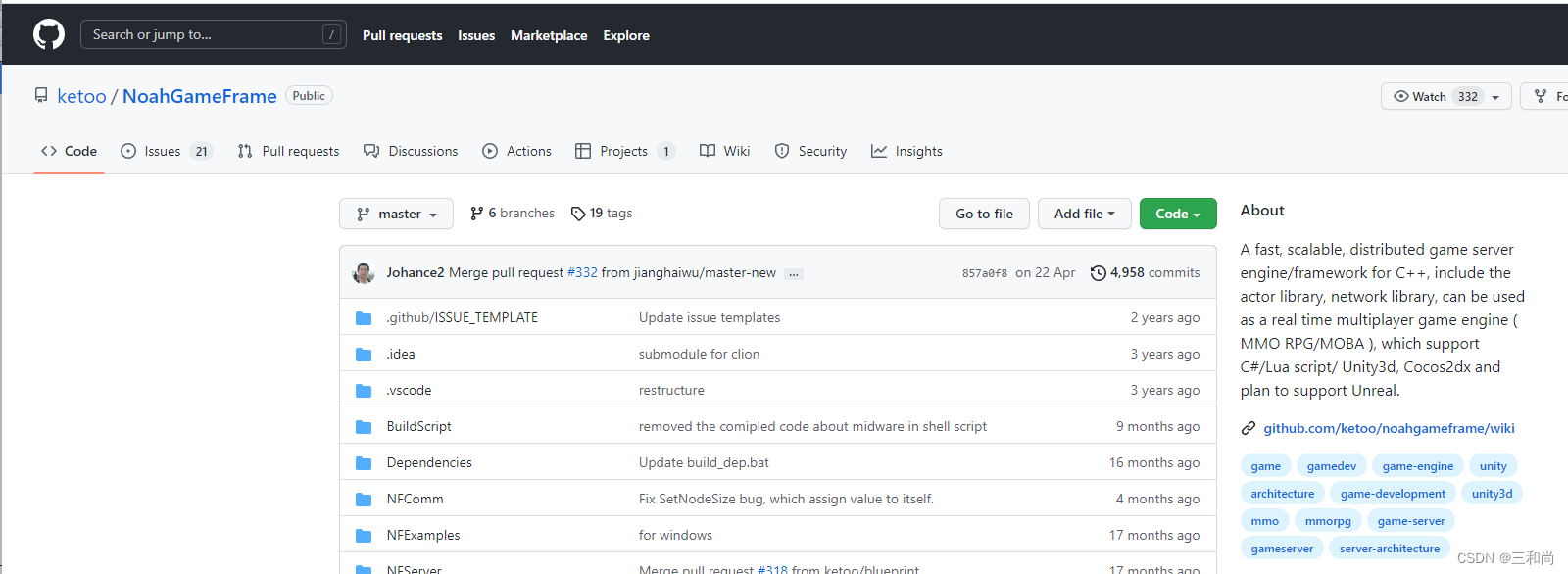The width and height of the screenshot is (1568, 574).
Task: Click the pull request icon in repo tabs
Action: click(x=245, y=151)
